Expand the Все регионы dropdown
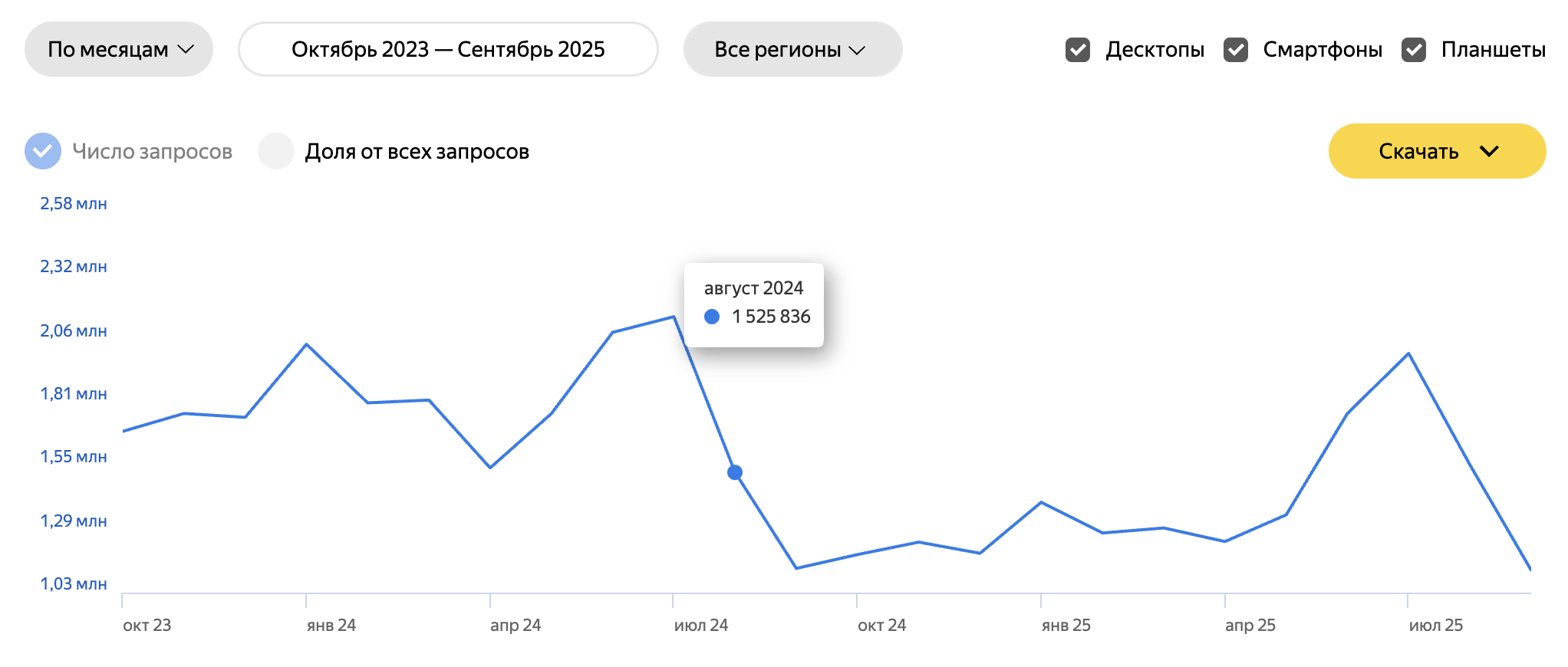The image size is (1568, 667). pos(792,49)
